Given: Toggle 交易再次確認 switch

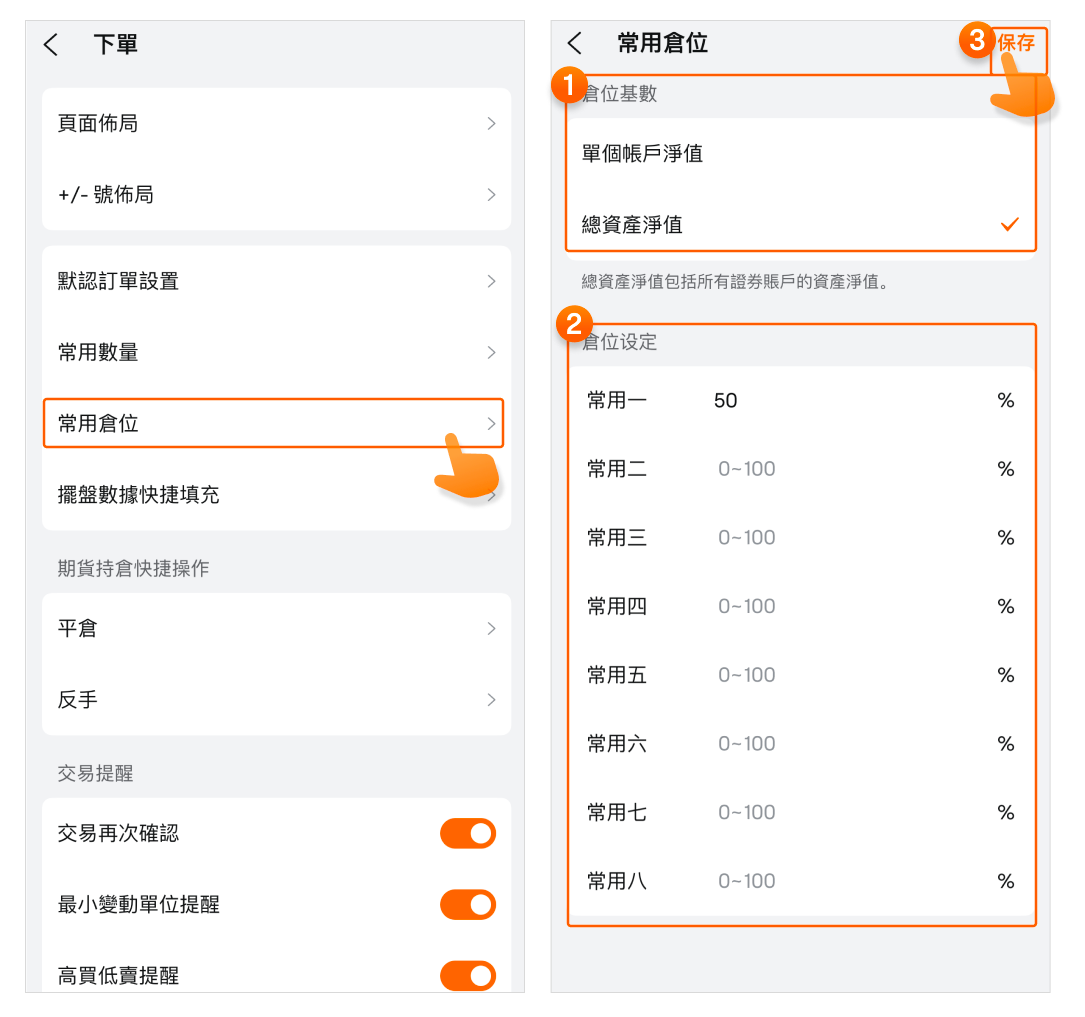Looking at the screenshot, I should coord(467,834).
